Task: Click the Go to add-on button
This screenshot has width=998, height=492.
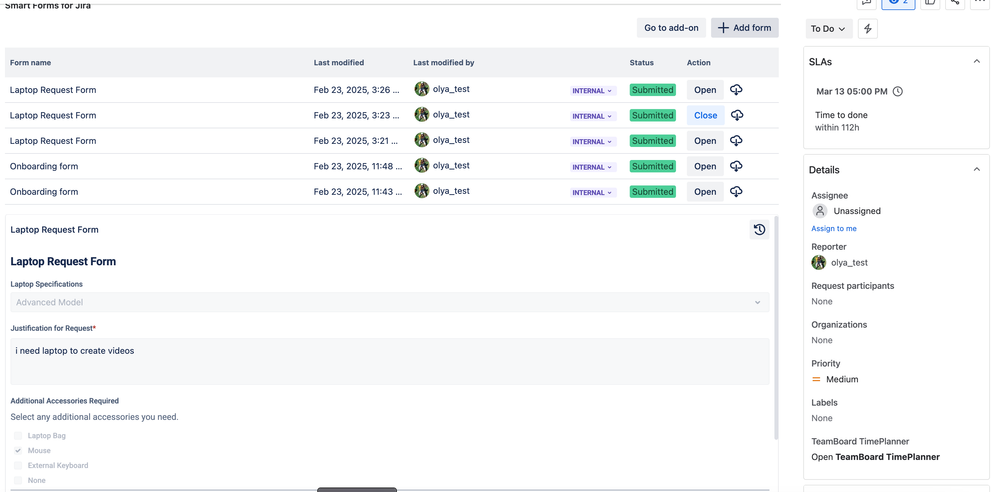Action: (x=671, y=27)
